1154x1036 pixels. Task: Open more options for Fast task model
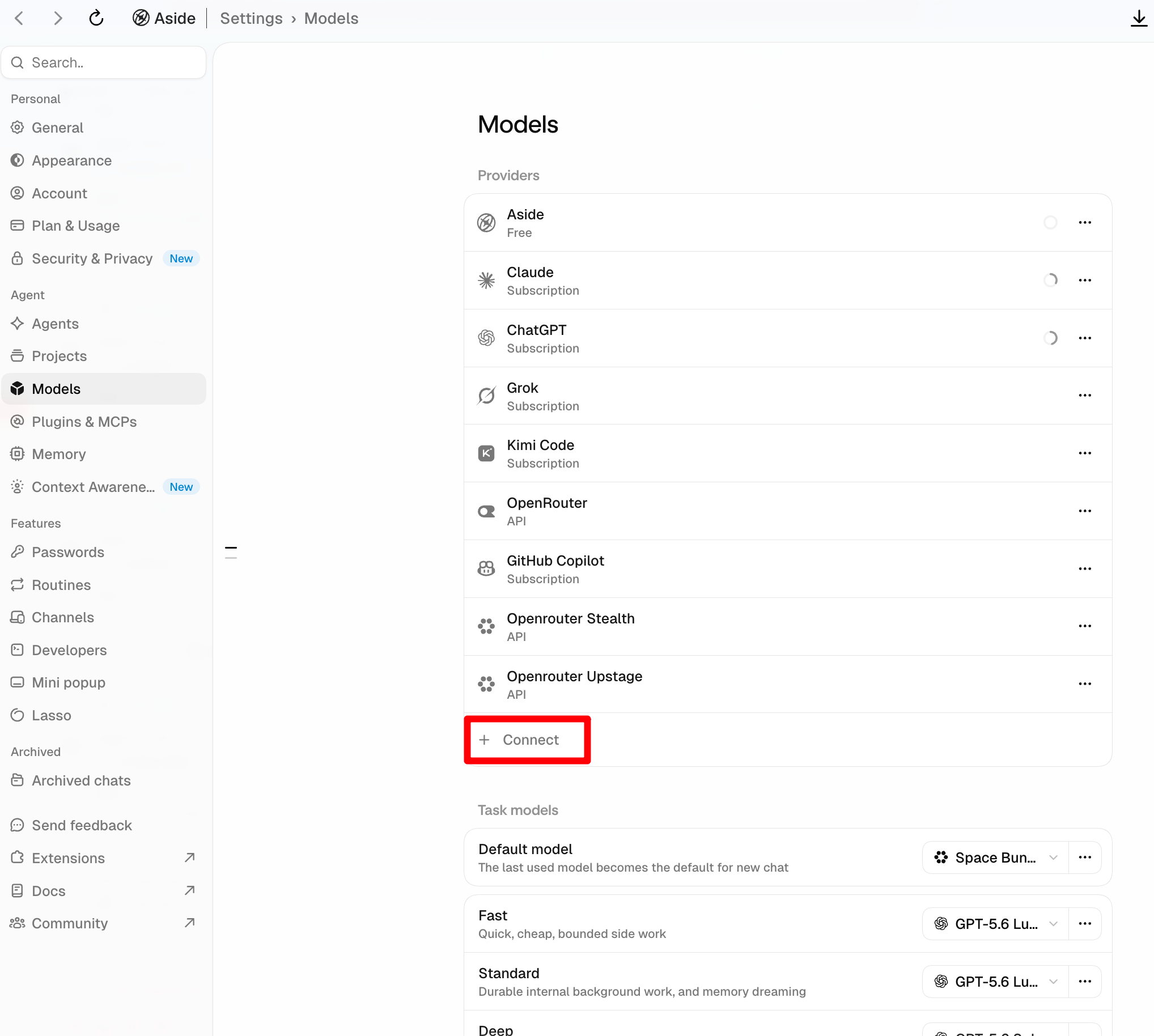(1084, 924)
